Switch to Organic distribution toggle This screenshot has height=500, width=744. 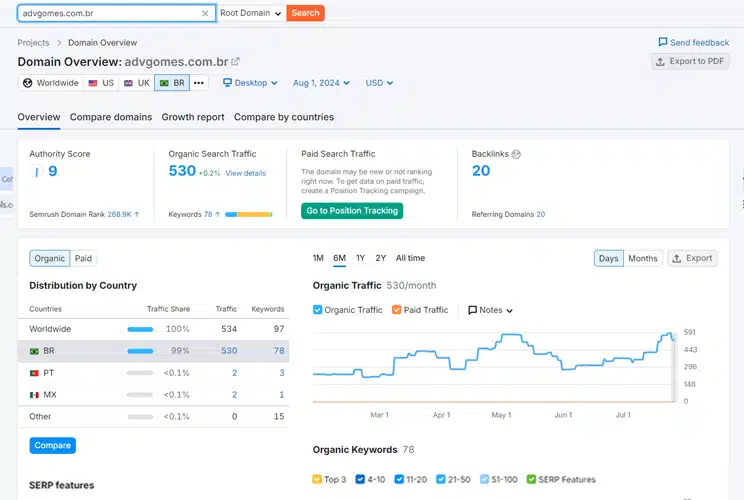[x=50, y=259]
